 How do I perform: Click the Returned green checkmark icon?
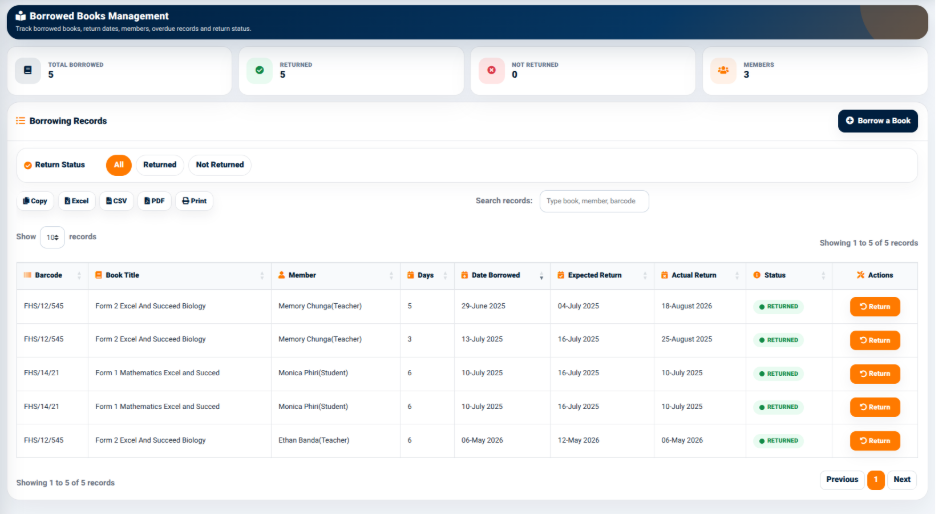coord(260,70)
